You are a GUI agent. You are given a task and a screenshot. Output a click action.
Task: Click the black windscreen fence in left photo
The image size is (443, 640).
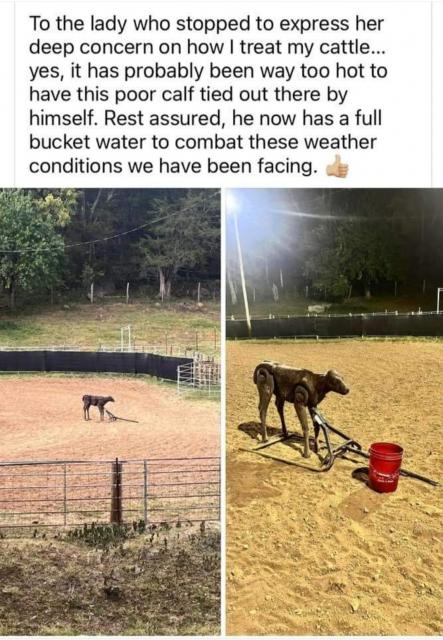(x=95, y=362)
